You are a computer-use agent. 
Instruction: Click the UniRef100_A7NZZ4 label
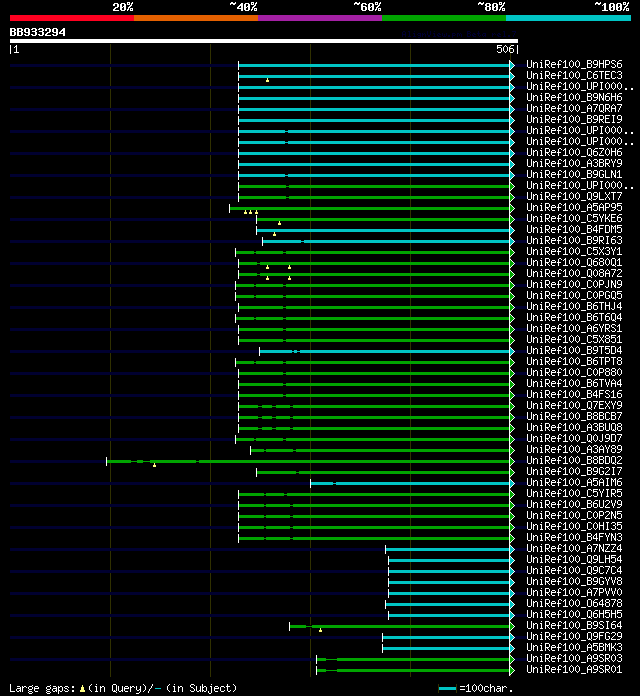pyautogui.click(x=574, y=549)
